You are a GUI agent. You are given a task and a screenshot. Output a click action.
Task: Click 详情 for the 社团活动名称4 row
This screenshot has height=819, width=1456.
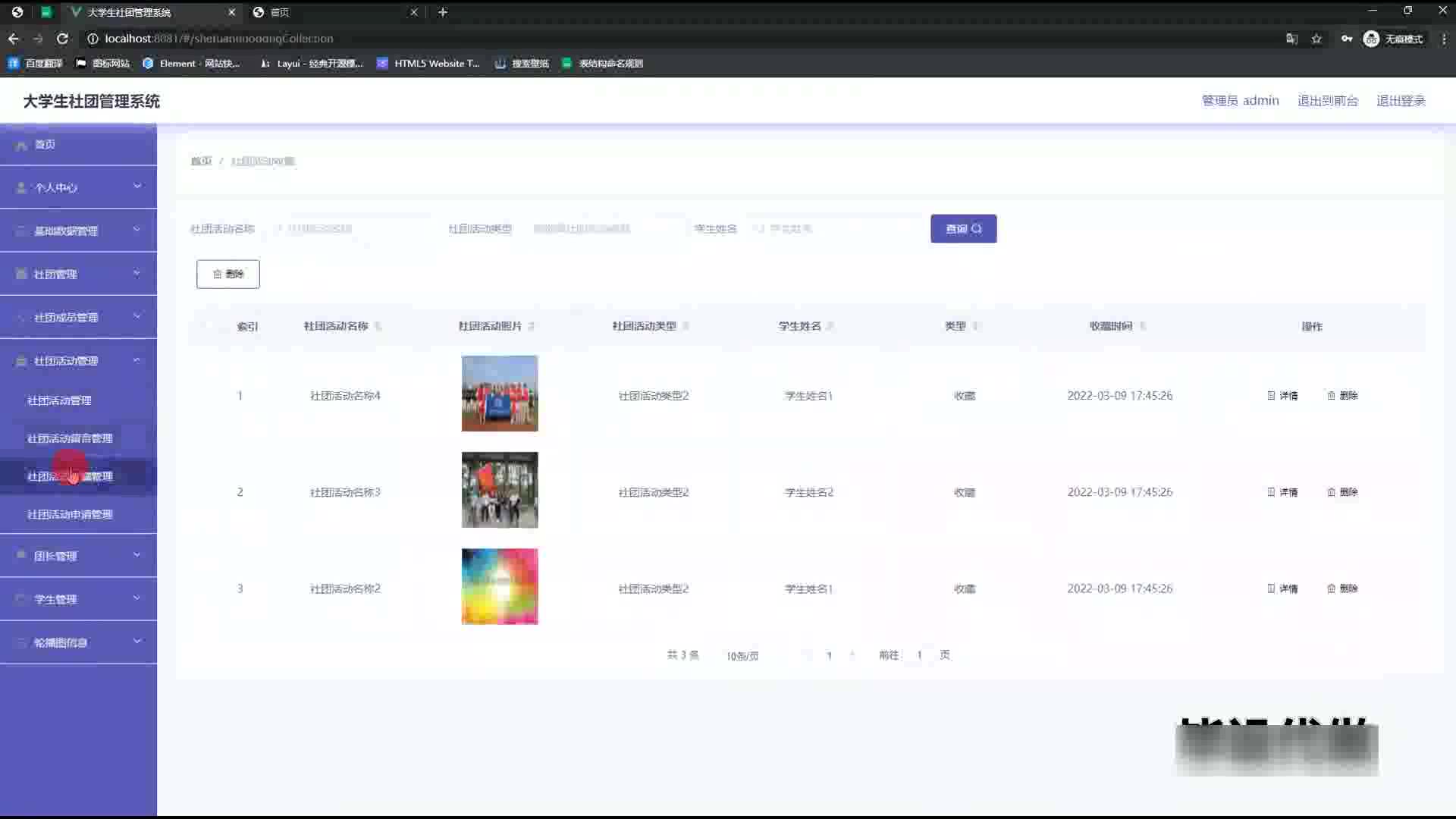point(1282,396)
